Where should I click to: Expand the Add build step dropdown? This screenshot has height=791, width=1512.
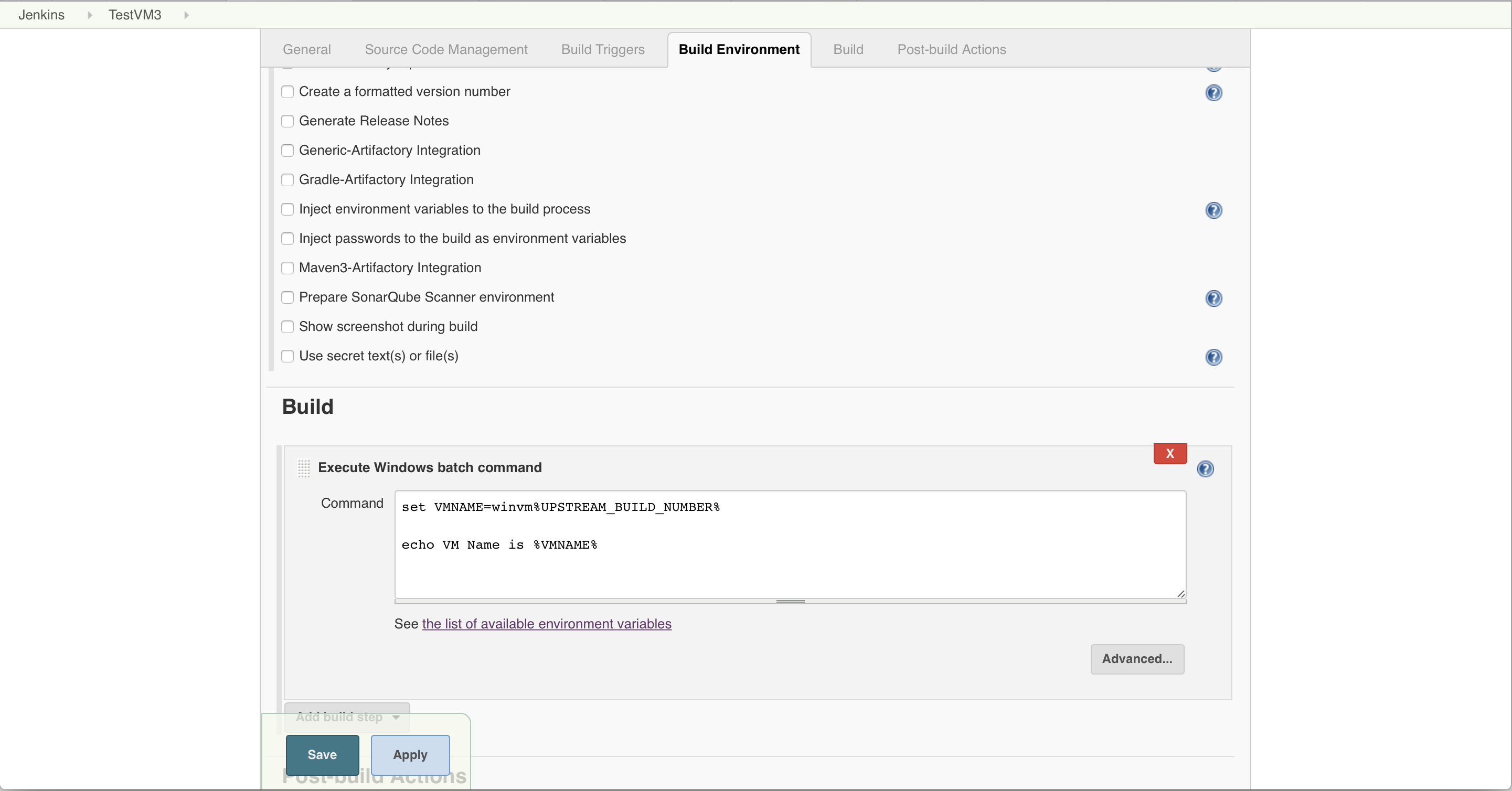pos(347,716)
